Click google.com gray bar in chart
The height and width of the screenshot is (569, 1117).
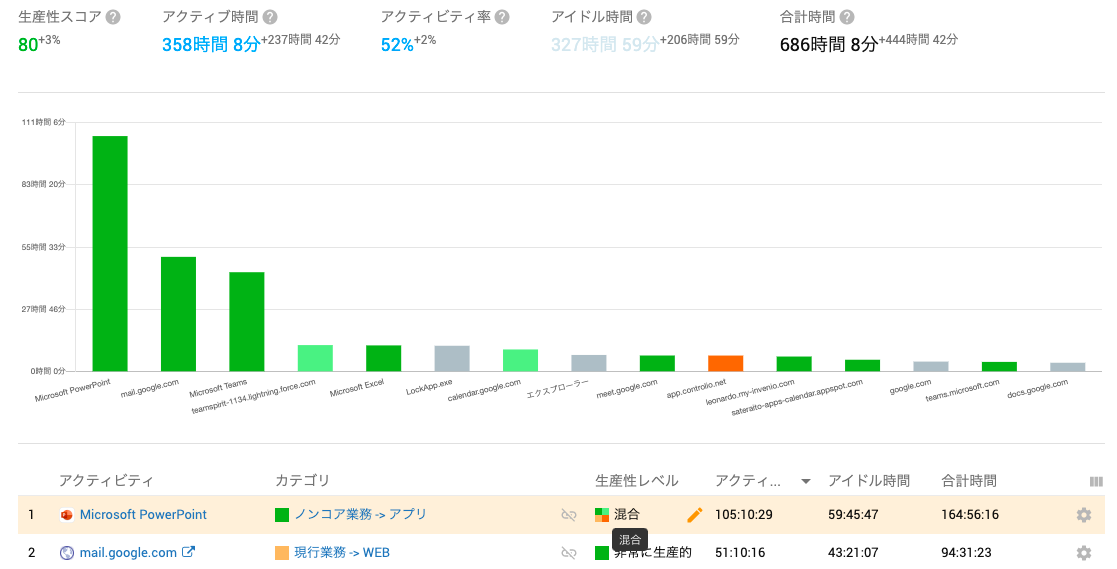click(x=930, y=366)
